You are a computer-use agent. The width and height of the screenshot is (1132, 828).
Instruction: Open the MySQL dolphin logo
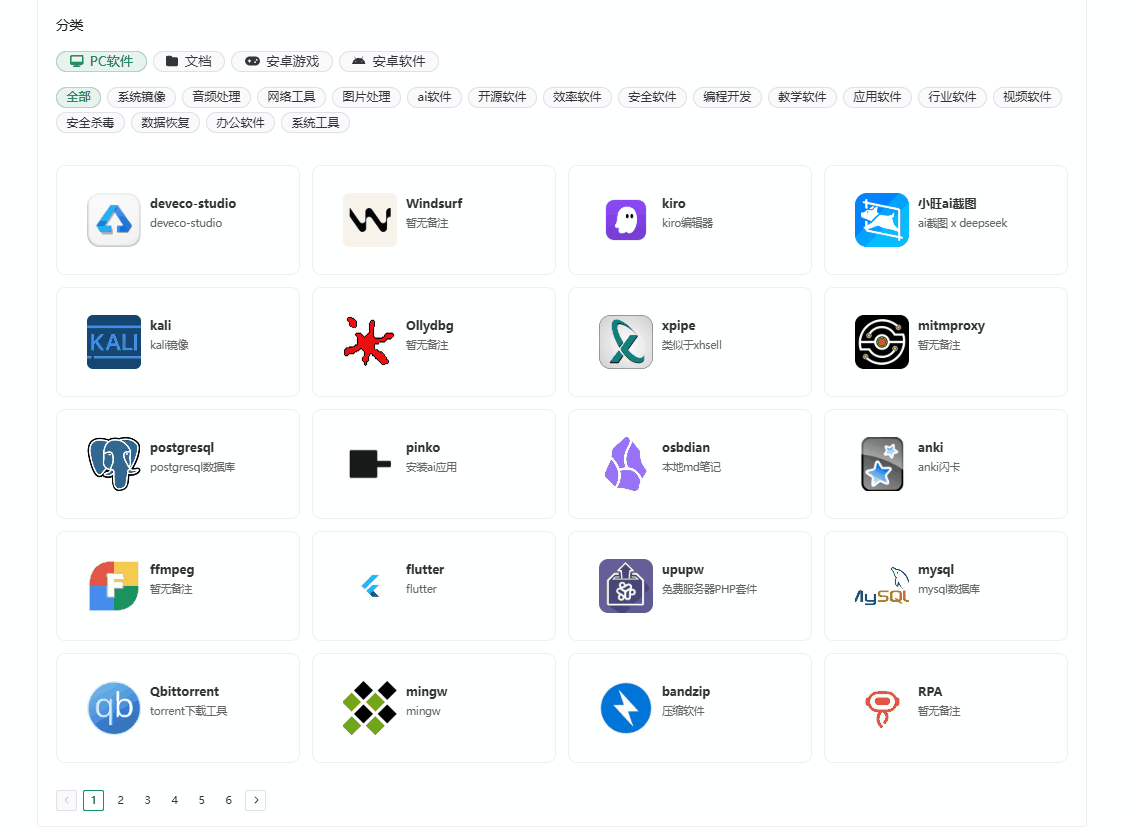(x=881, y=586)
